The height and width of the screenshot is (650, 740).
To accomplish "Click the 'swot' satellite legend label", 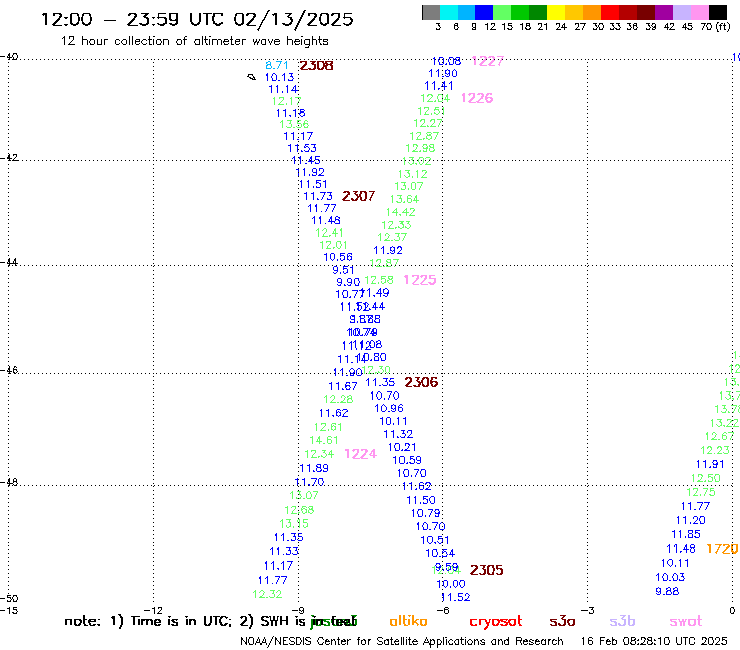I will (686, 622).
